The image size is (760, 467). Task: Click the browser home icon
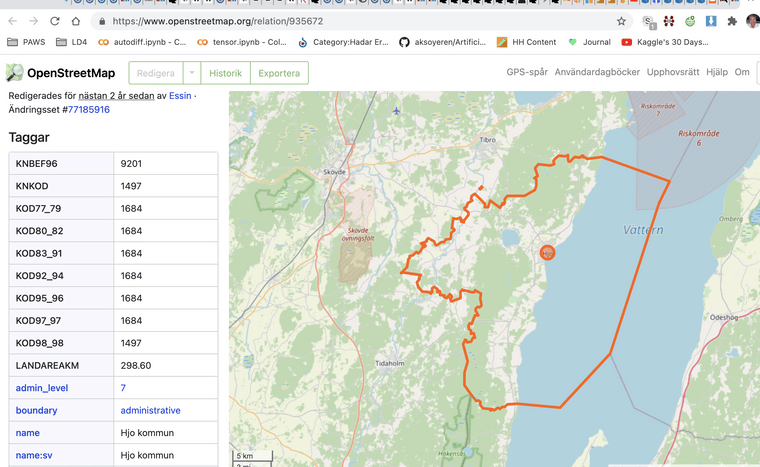pos(76,21)
